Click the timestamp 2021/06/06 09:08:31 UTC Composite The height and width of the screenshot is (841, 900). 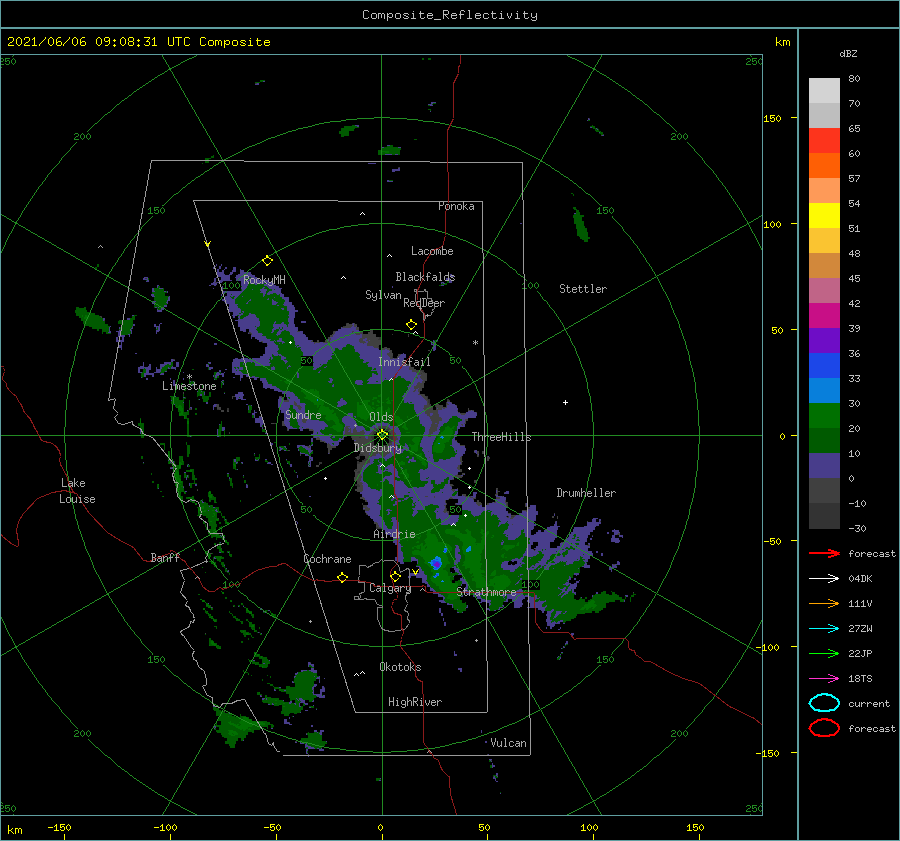tap(138, 42)
